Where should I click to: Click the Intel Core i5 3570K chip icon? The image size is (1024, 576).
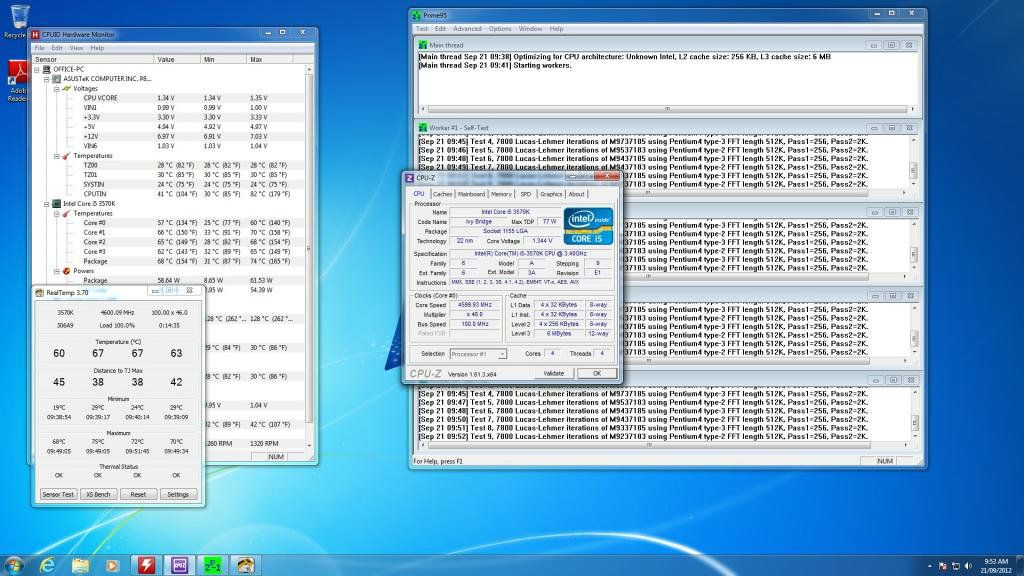coord(57,204)
